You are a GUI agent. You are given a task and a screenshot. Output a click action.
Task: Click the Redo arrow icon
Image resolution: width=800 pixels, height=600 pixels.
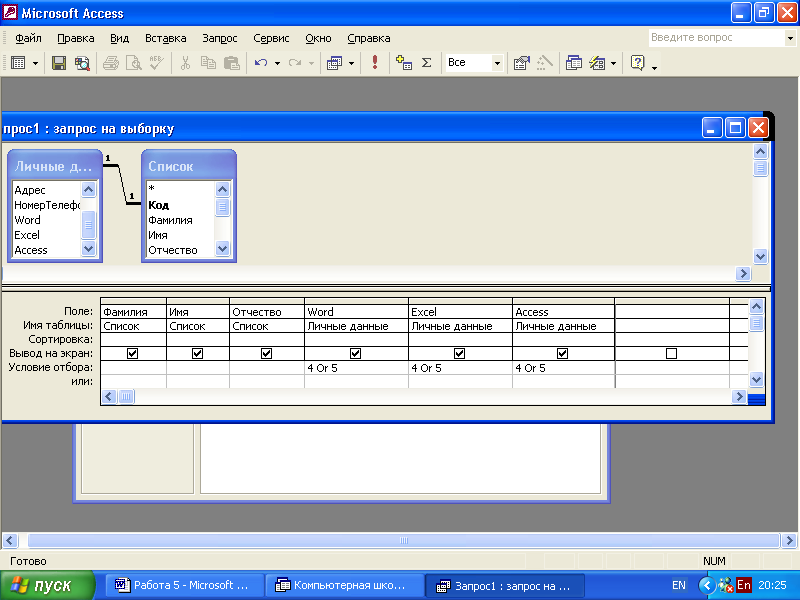[x=295, y=63]
